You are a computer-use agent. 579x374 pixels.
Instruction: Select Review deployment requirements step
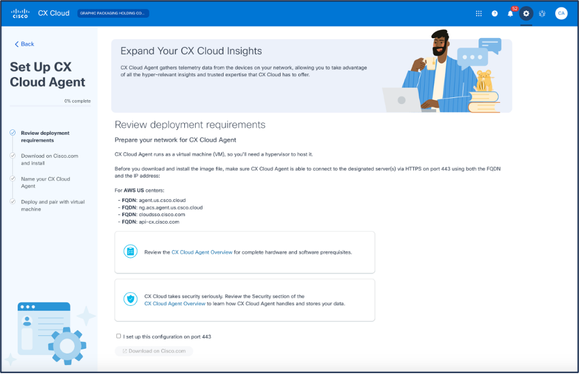pos(45,137)
